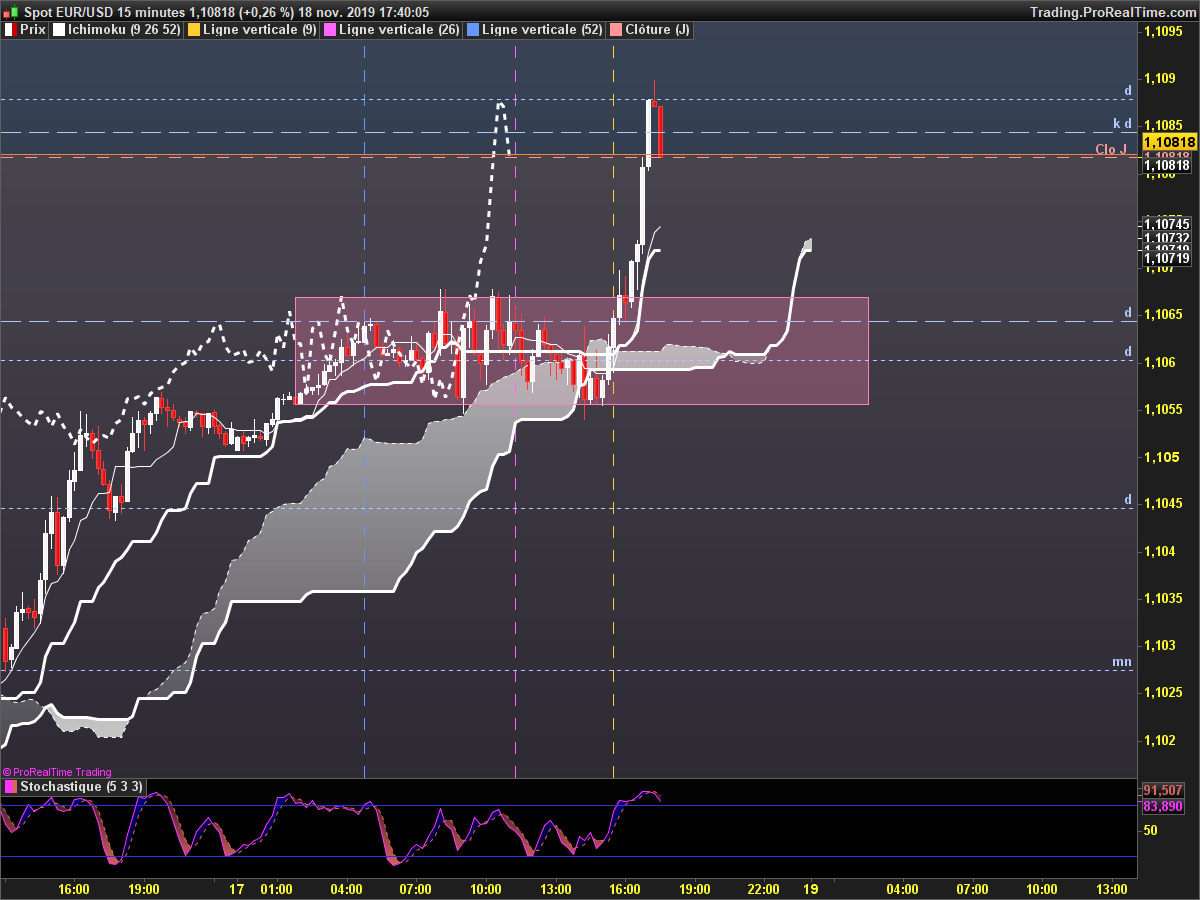Image resolution: width=1200 pixels, height=900 pixels.
Task: Click the k d line label
Action: pyautogui.click(x=1122, y=124)
